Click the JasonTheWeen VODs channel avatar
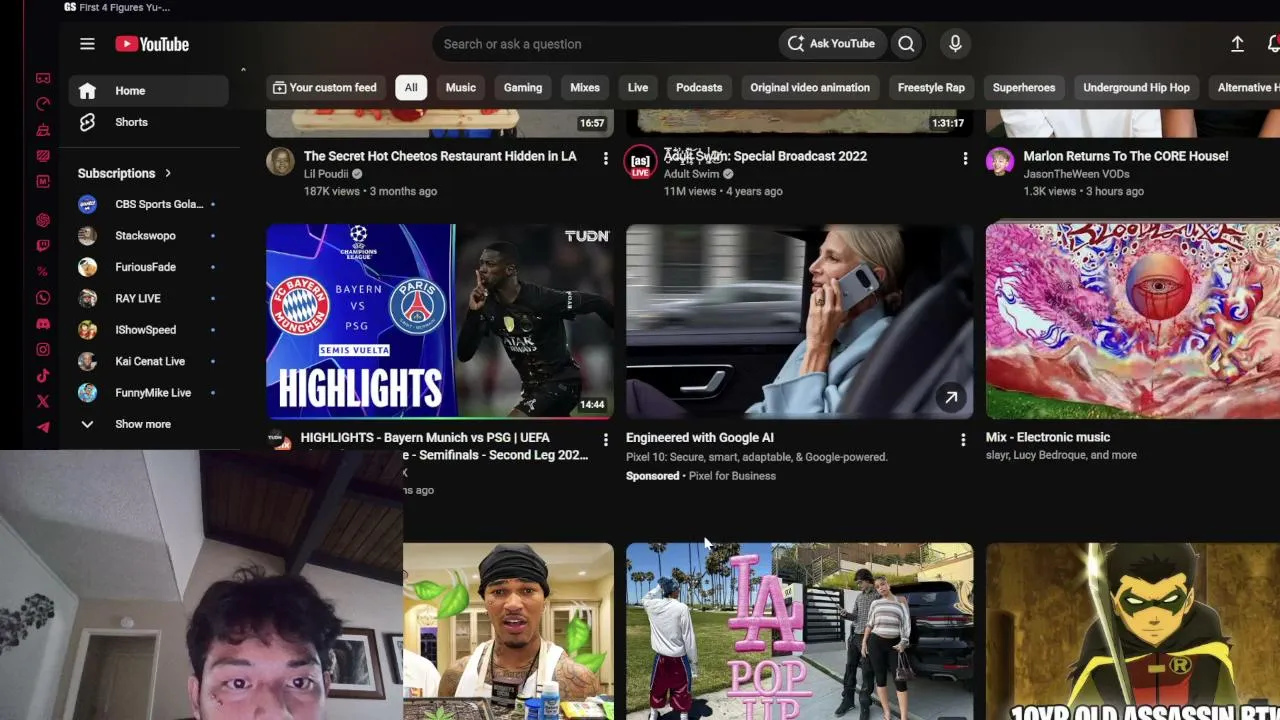1280x720 pixels. pyautogui.click(x=1000, y=161)
